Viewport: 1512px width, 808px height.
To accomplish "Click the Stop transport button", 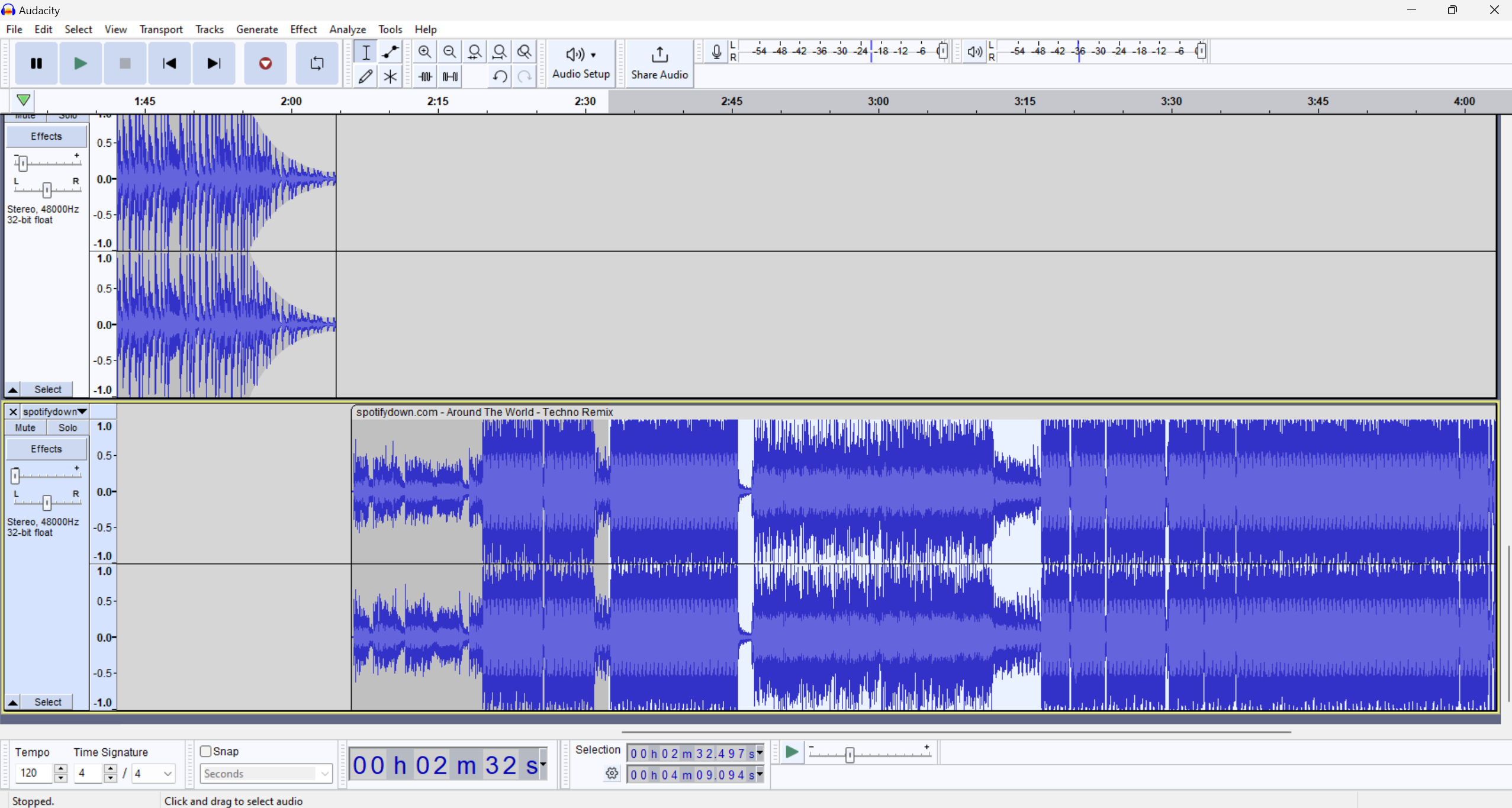I will click(125, 63).
